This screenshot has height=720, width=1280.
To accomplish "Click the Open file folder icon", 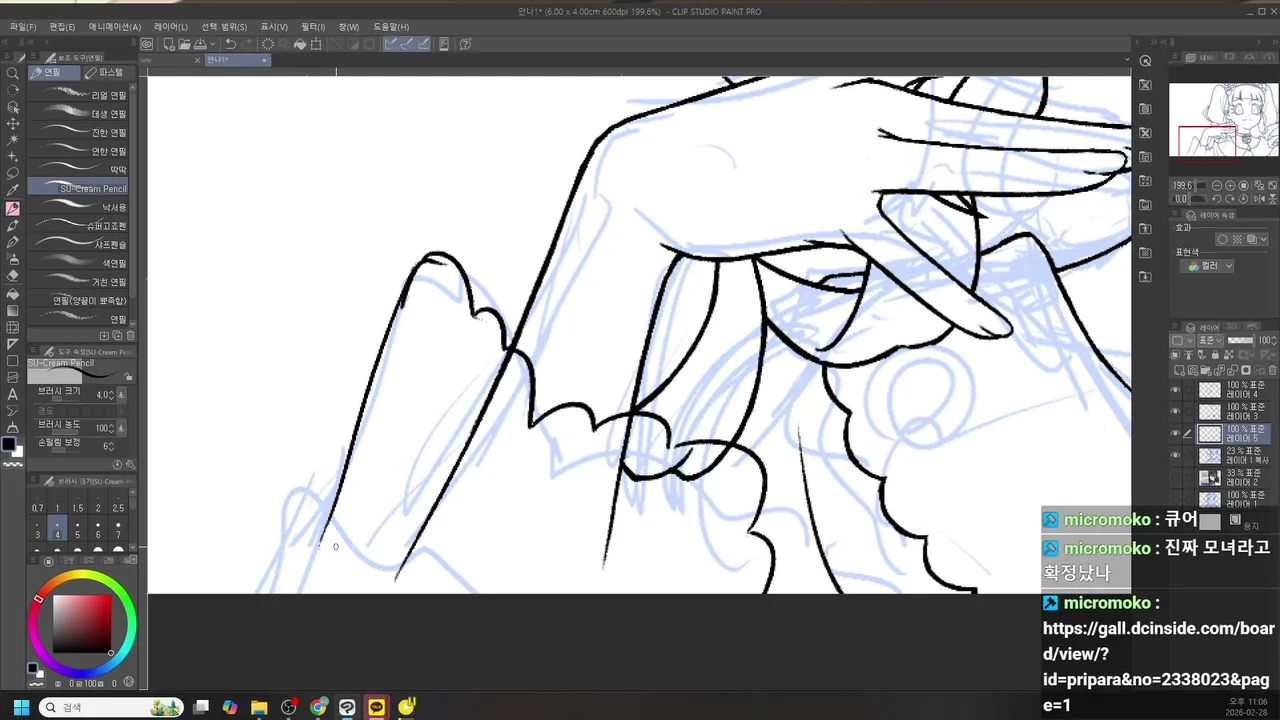I will [185, 44].
